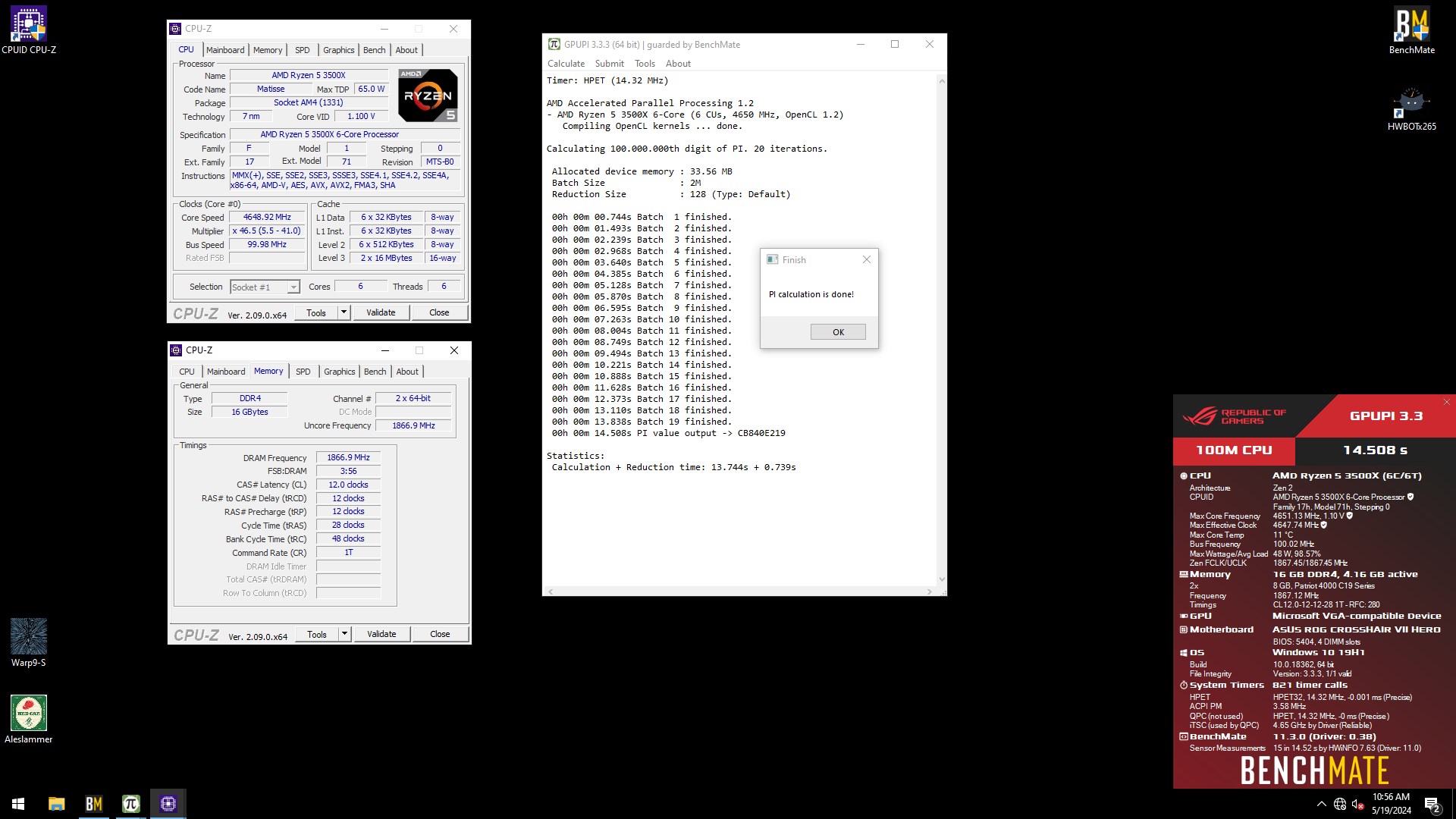The height and width of the screenshot is (819, 1456).
Task: Open network status tray icon
Action: coord(1340,804)
